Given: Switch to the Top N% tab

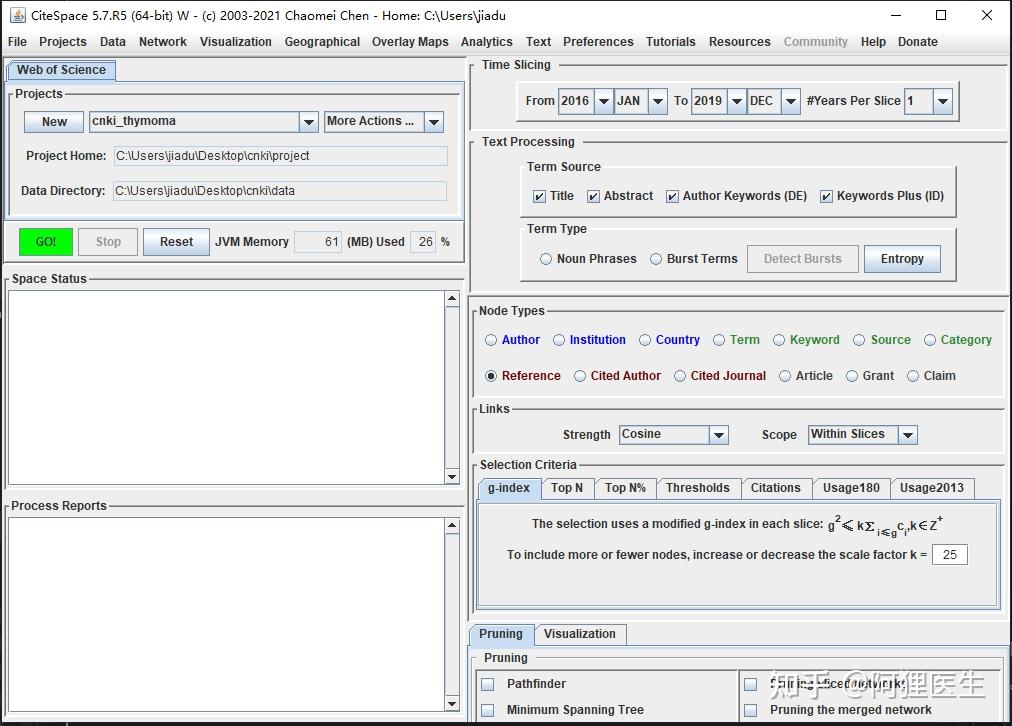Looking at the screenshot, I should tap(625, 489).
